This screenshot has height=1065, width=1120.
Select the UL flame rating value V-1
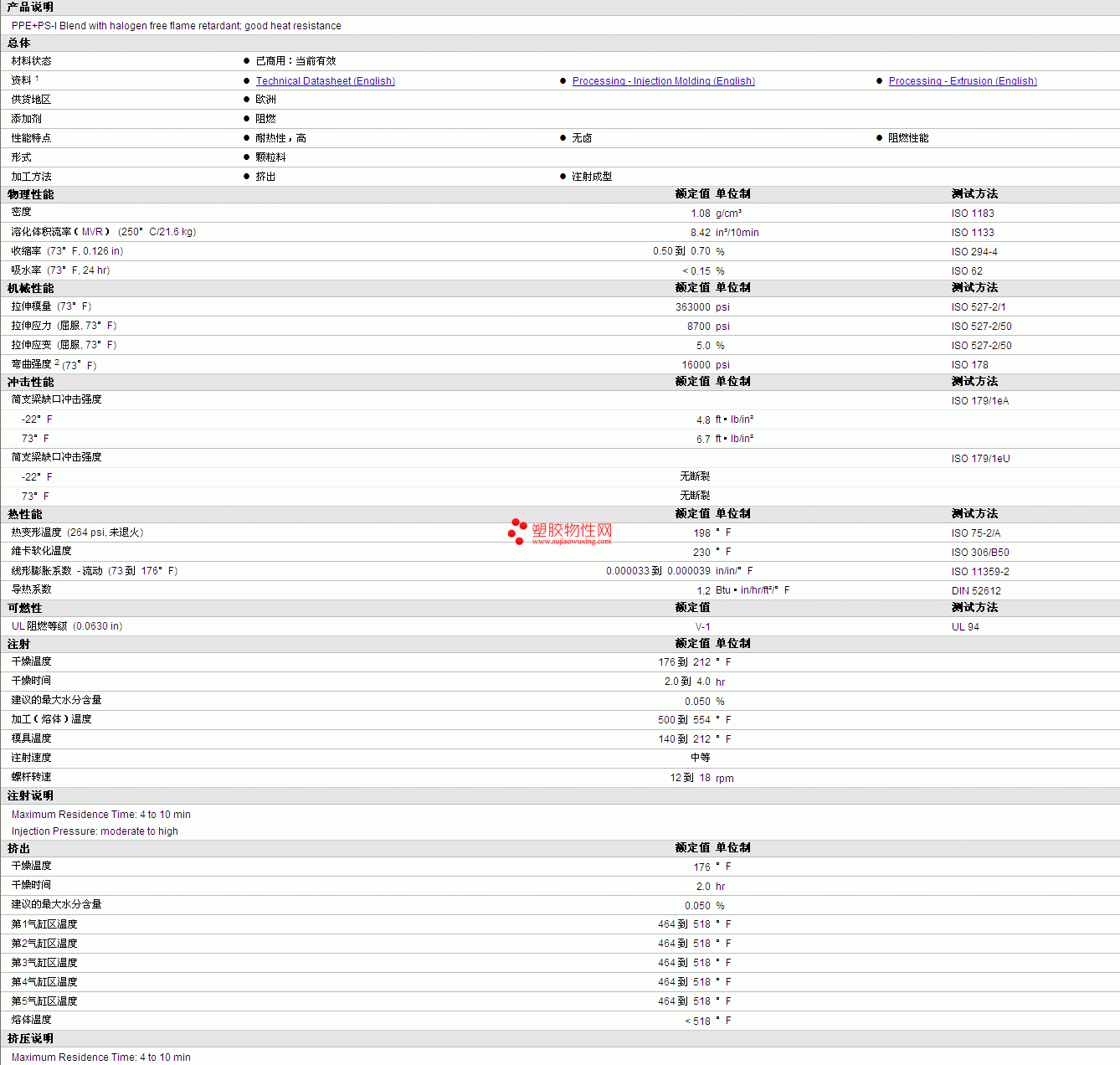(703, 627)
